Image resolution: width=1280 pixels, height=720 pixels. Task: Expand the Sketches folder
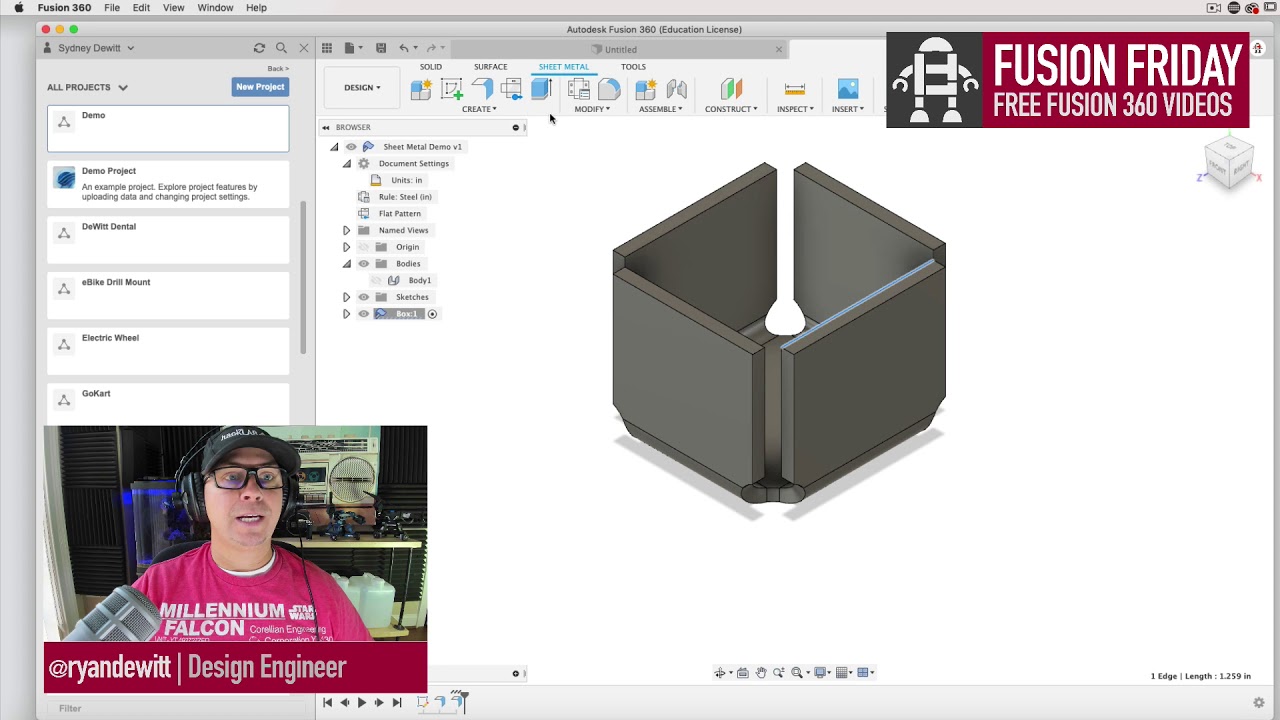click(347, 297)
